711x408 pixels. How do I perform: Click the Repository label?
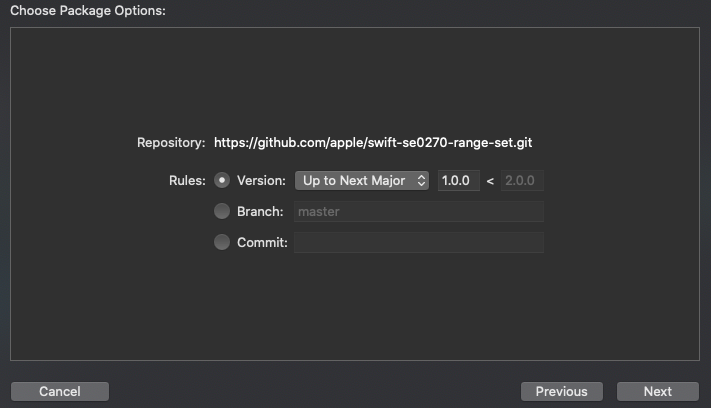(x=171, y=143)
